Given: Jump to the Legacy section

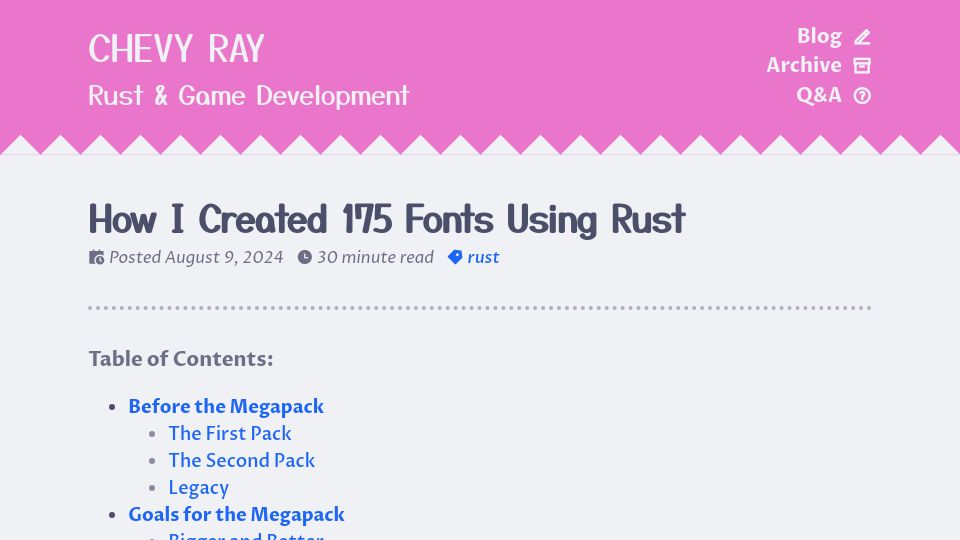Looking at the screenshot, I should point(198,488).
